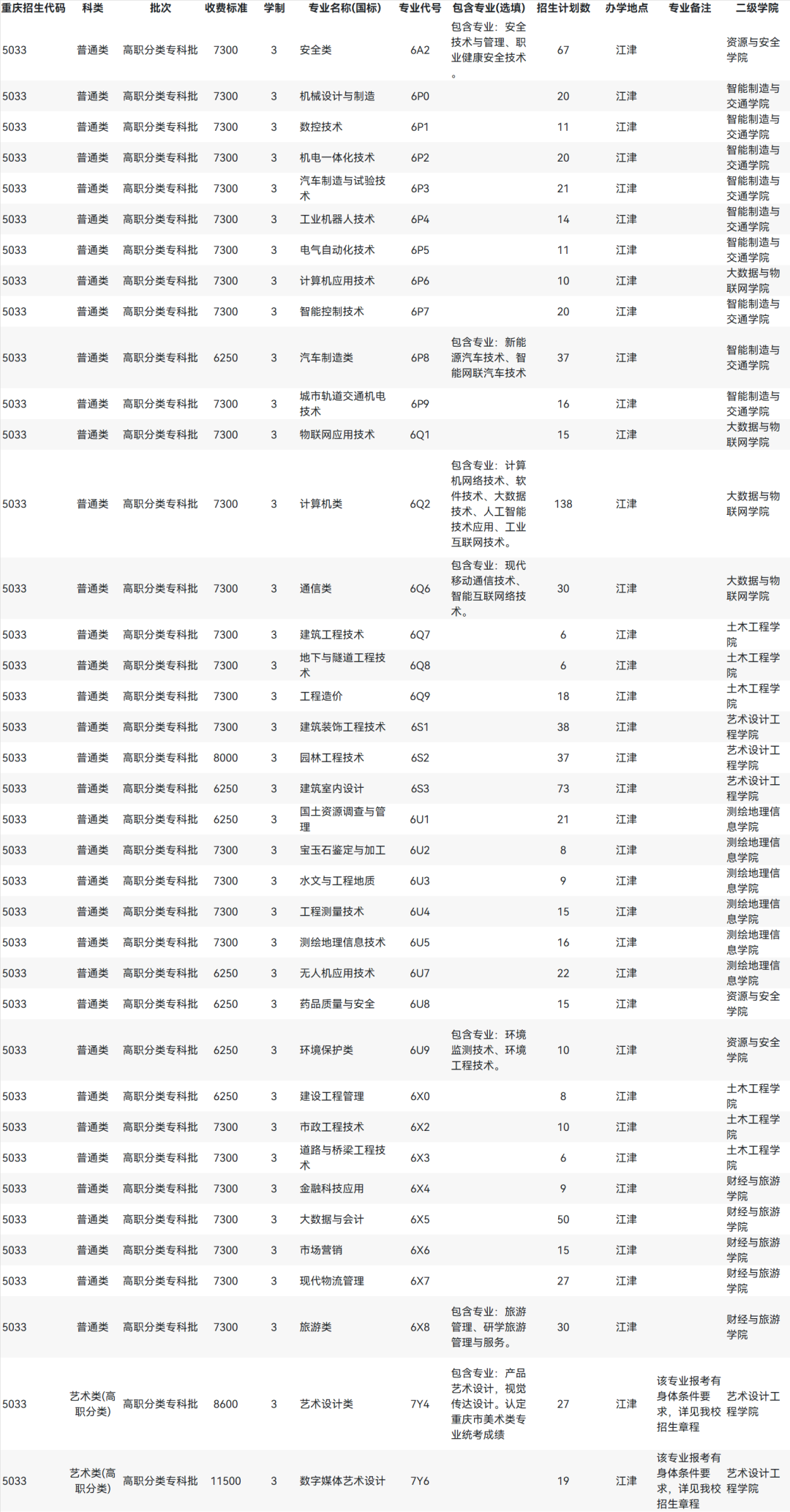The image size is (790, 1512).
Task: Select the 物联网应用技术 major cell
Action: pyautogui.click(x=337, y=435)
